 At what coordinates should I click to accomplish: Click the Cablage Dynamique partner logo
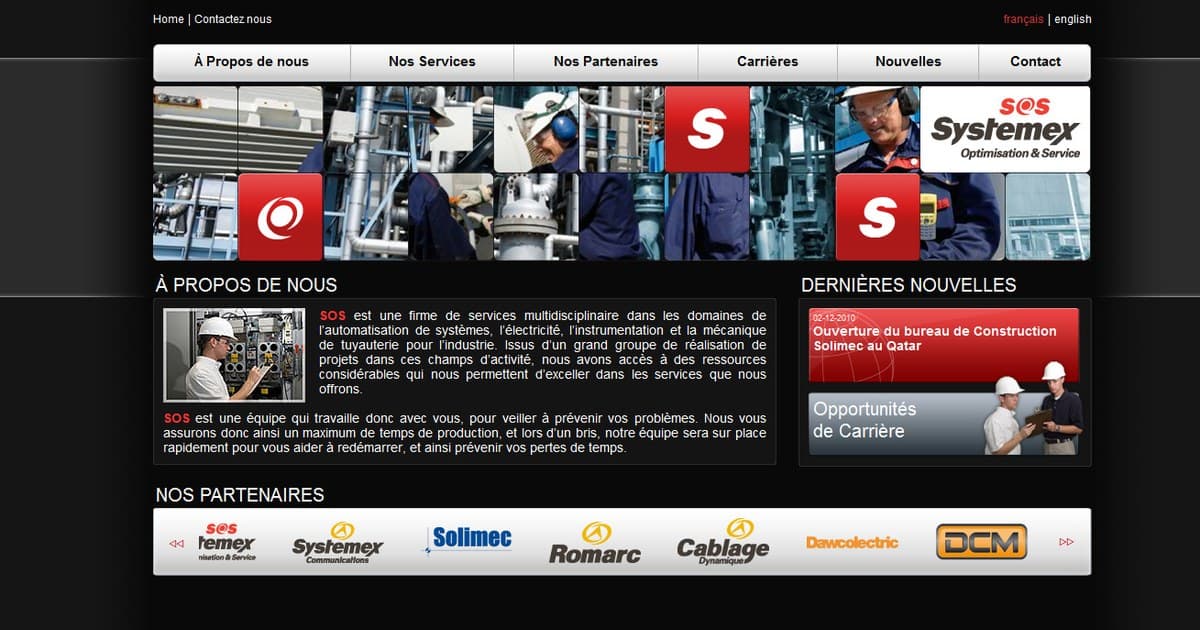pos(723,542)
